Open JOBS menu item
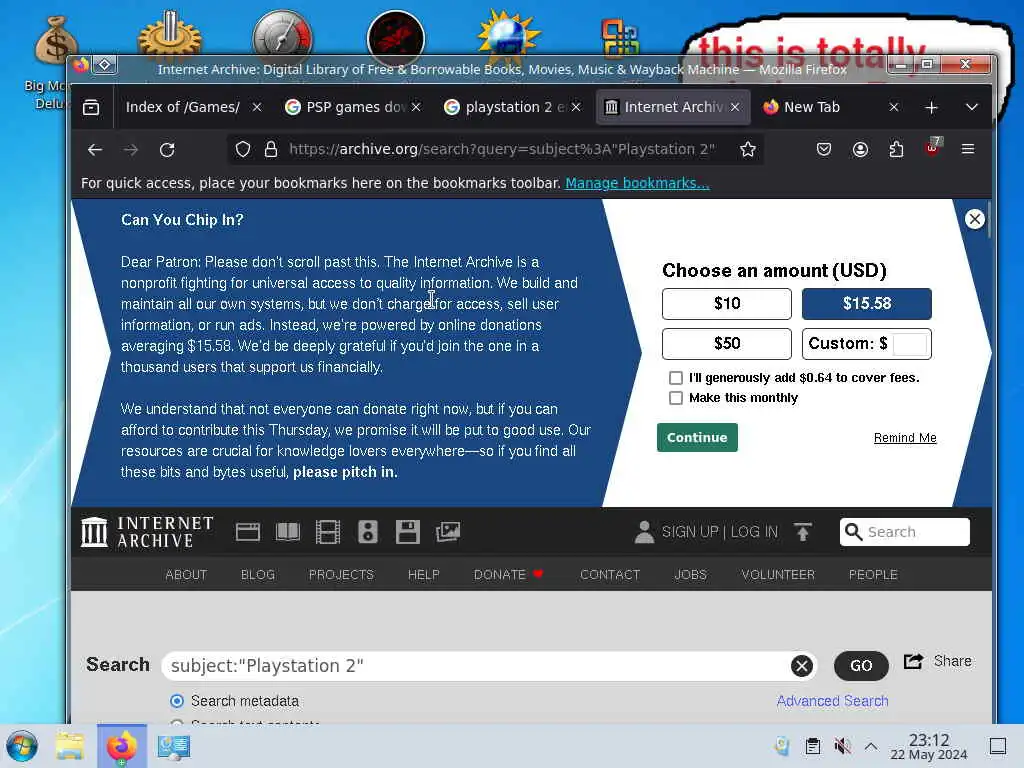Viewport: 1024px width, 768px height. click(x=690, y=575)
